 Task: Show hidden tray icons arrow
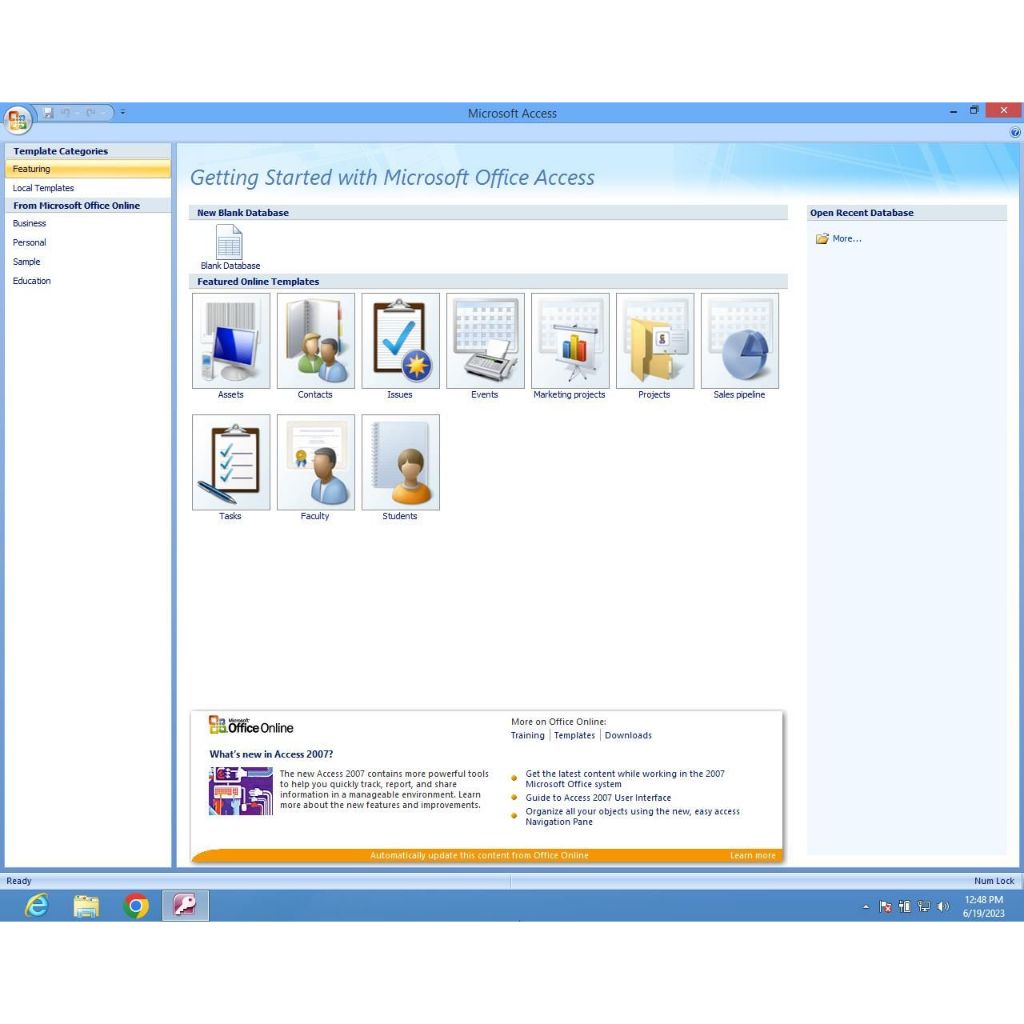coord(866,906)
